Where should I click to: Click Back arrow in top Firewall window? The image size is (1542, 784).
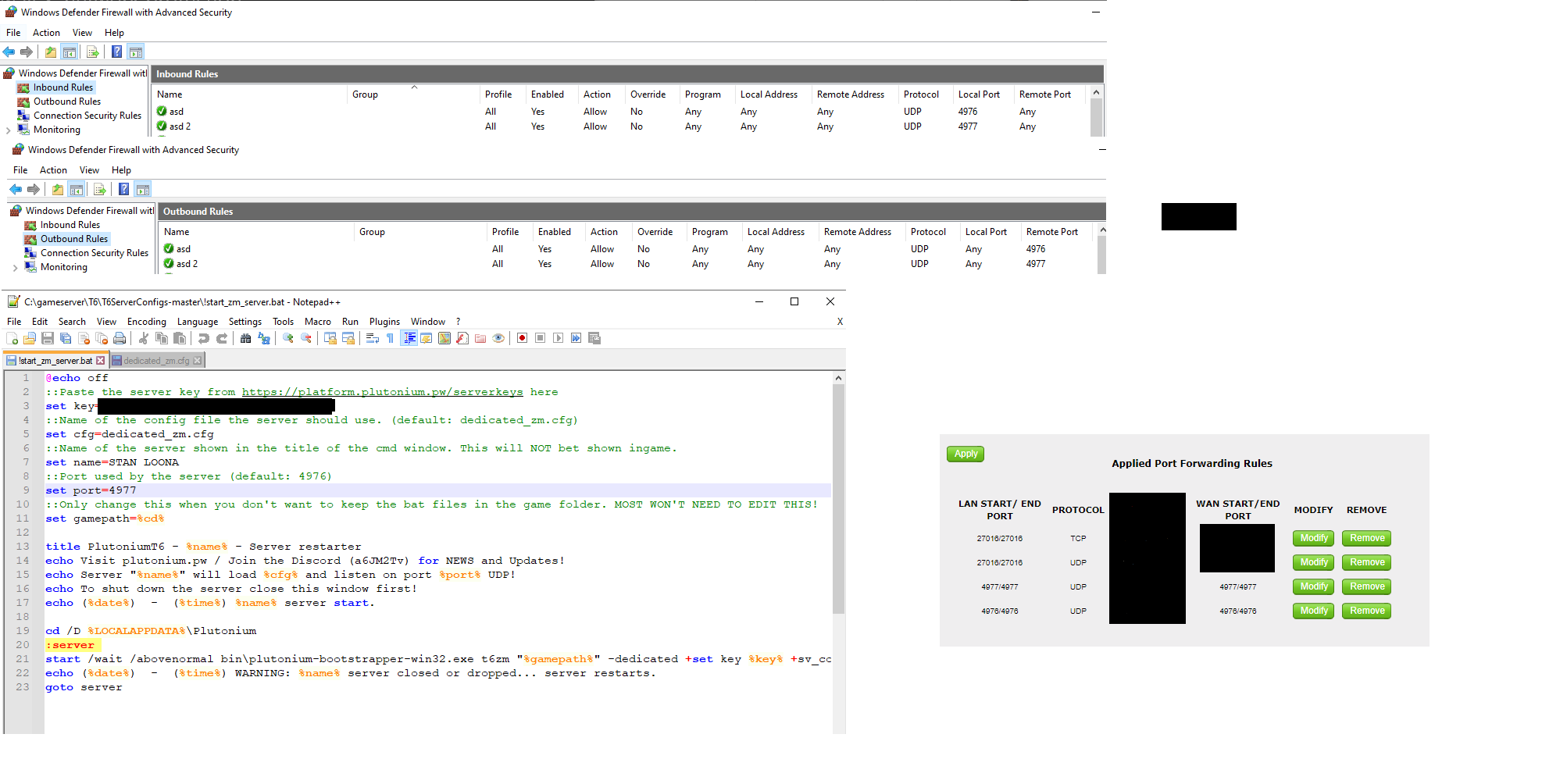(9, 52)
